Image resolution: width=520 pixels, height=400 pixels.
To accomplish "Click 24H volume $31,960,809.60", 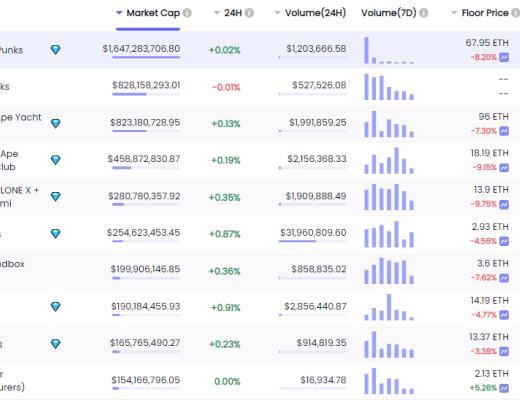I will pos(313,232).
